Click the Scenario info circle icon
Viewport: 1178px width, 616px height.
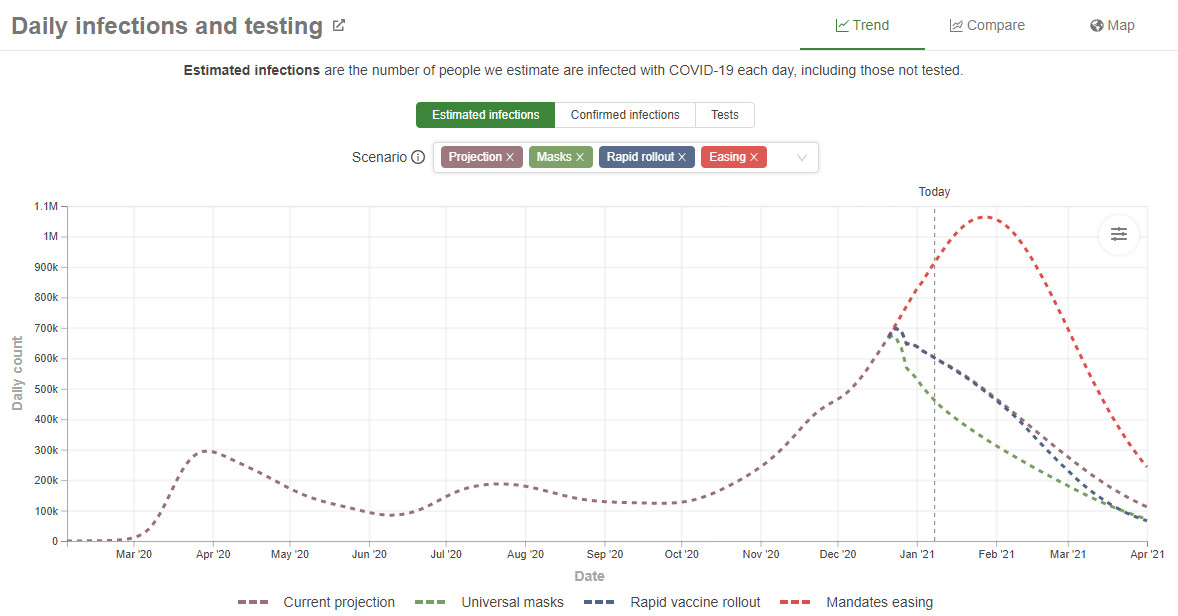[418, 157]
